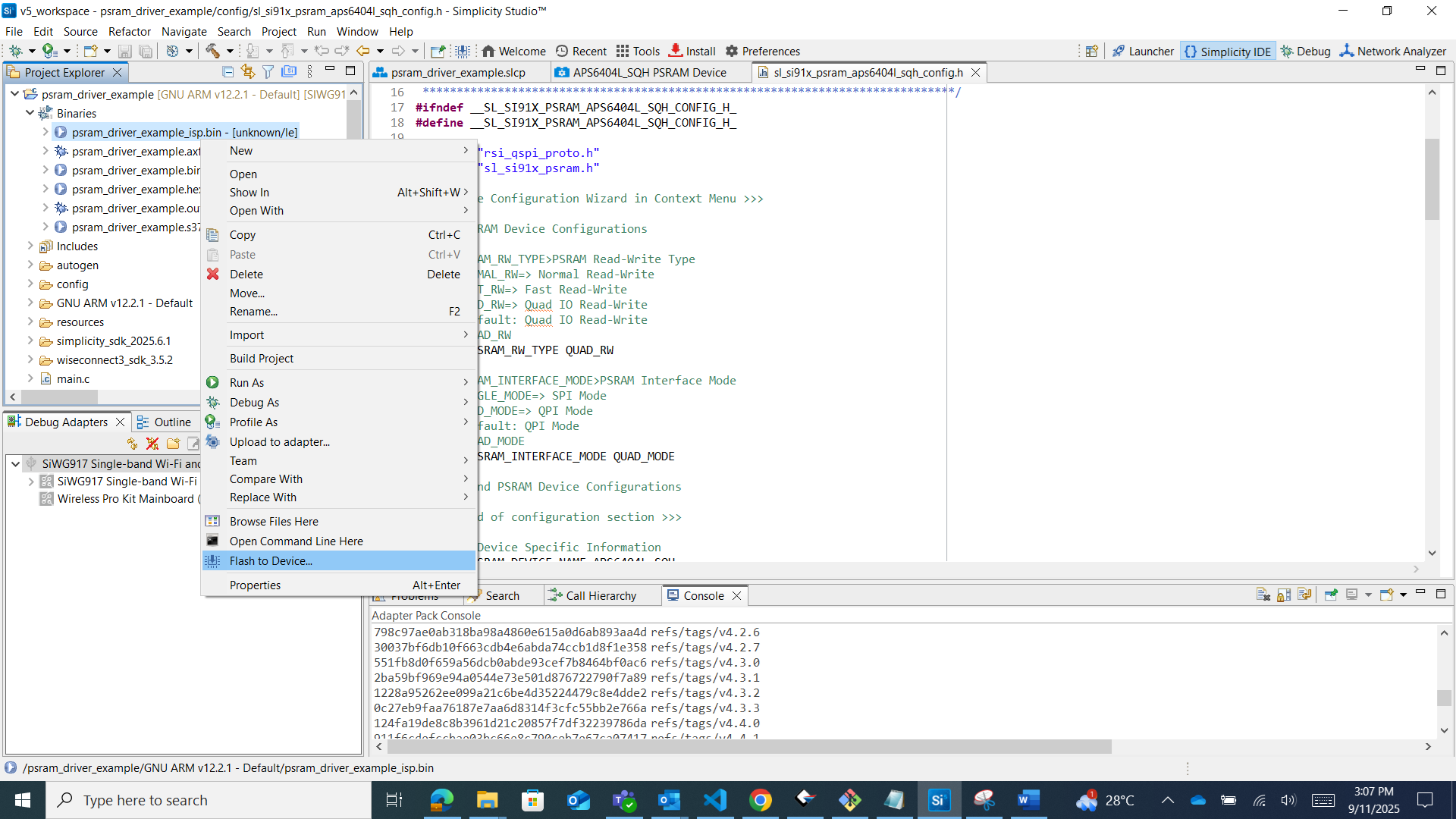This screenshot has width=1456, height=819.
Task: Switch to Network Analyzer perspective
Action: (1392, 51)
